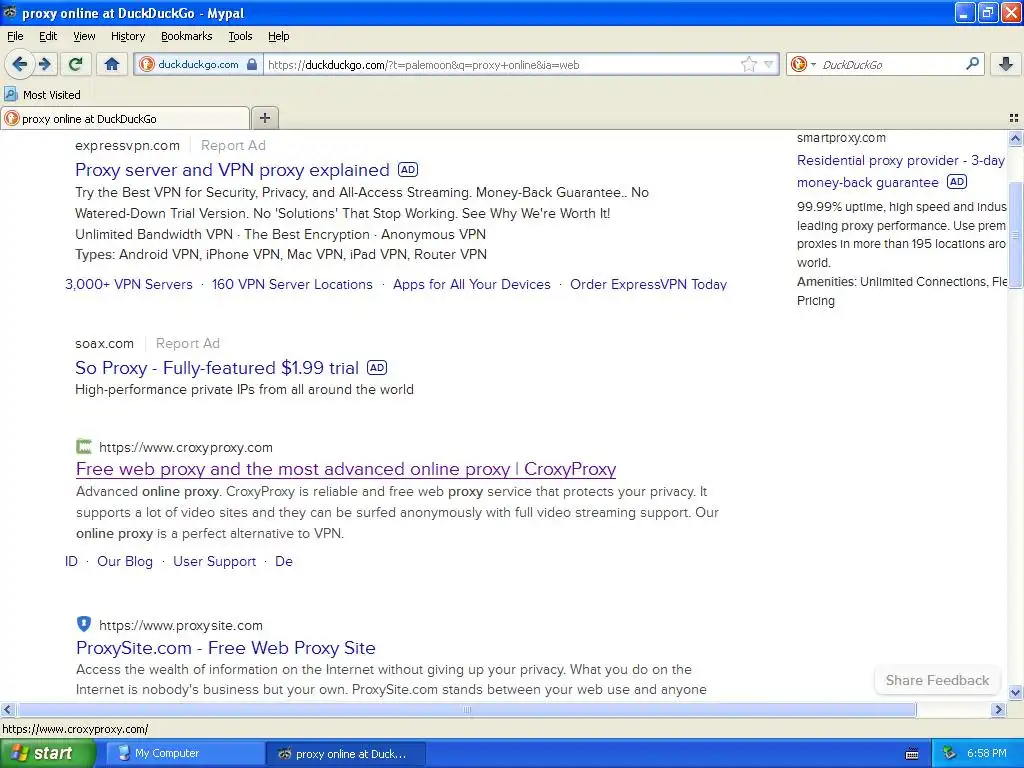1024x768 pixels.
Task: Reload the page with the refresh icon
Action: pos(76,64)
